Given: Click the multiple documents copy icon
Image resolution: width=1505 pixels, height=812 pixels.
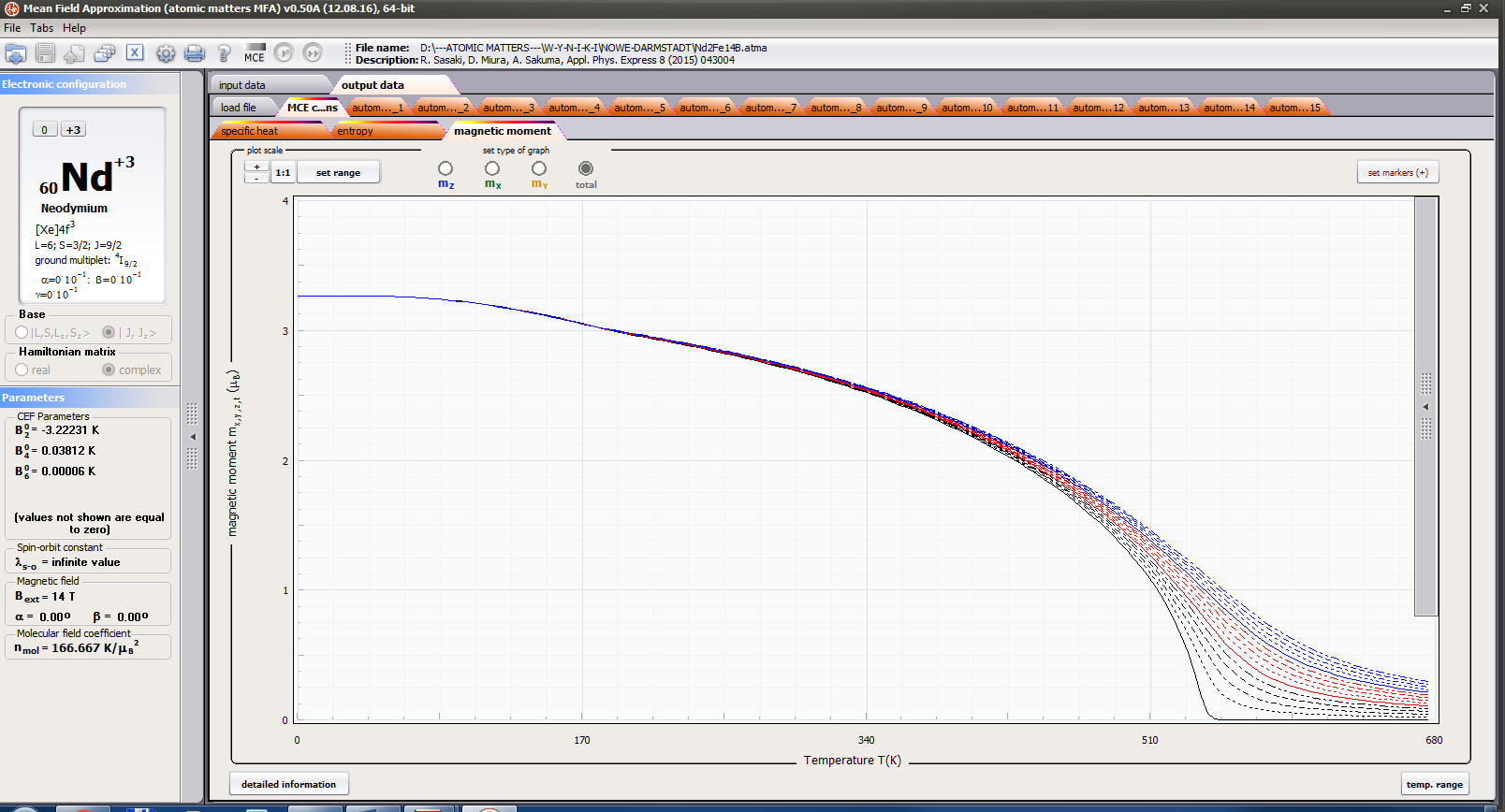Looking at the screenshot, I should 105,53.
